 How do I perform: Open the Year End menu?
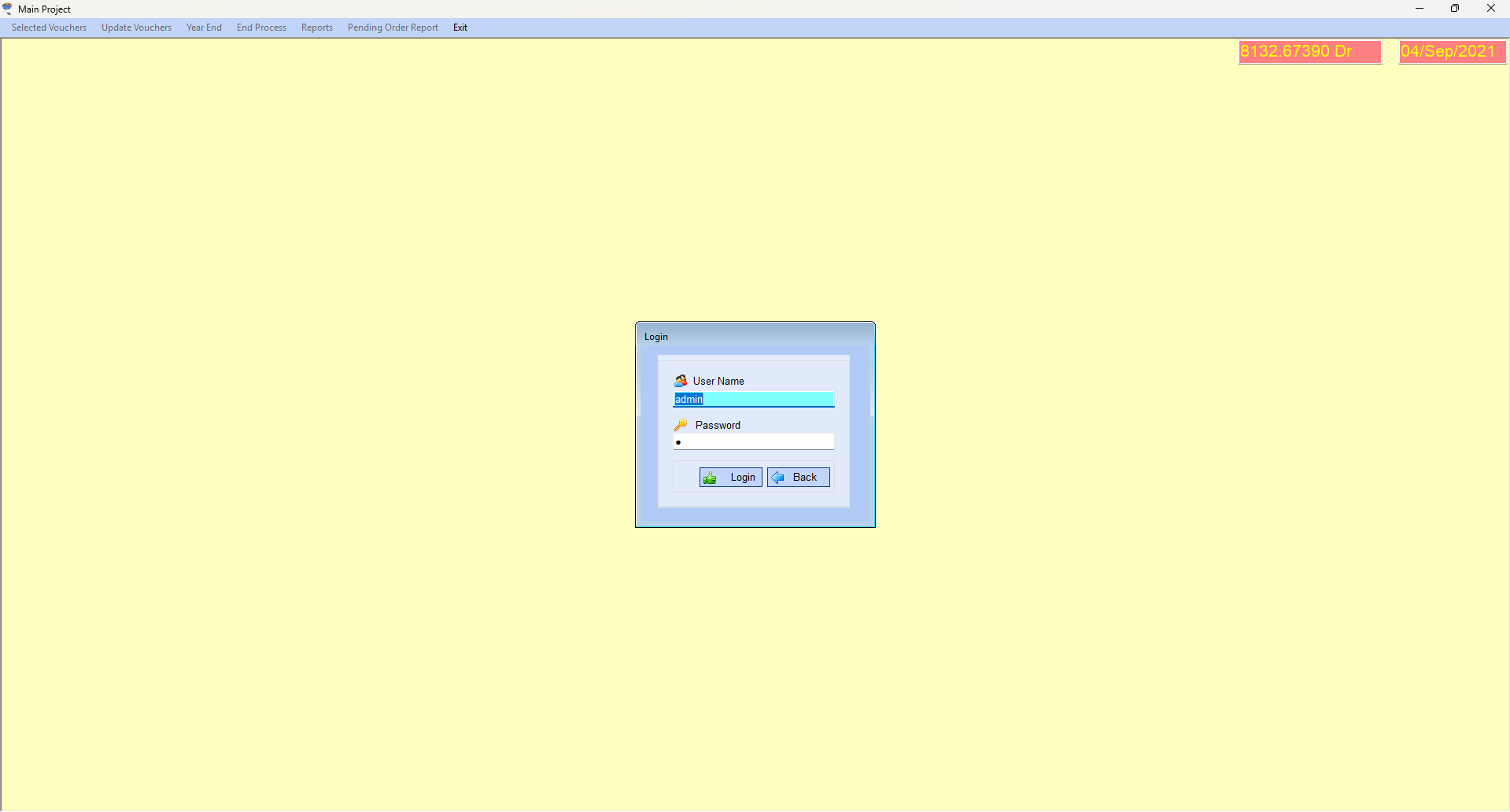[x=204, y=28]
